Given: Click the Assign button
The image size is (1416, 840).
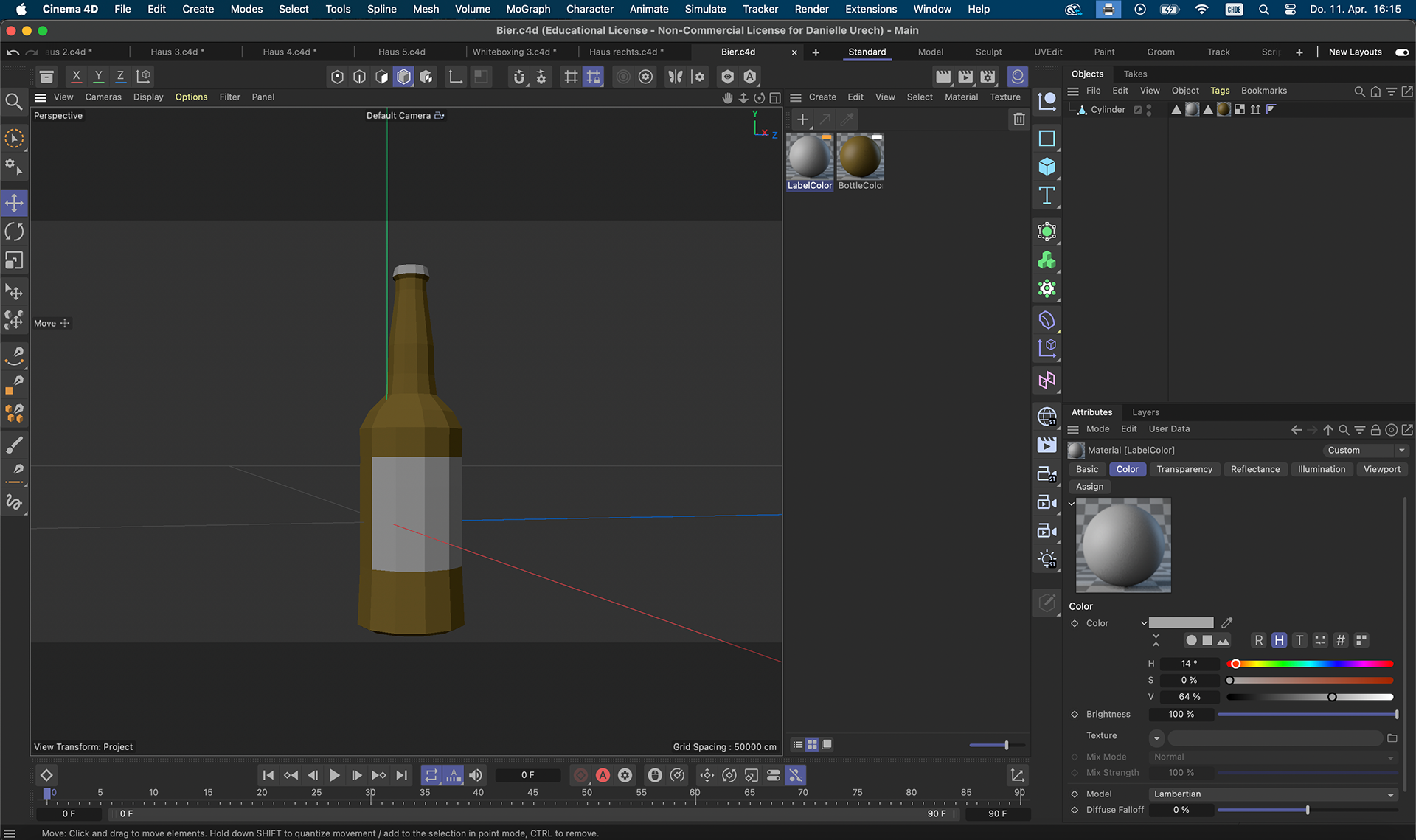Looking at the screenshot, I should [1089, 487].
